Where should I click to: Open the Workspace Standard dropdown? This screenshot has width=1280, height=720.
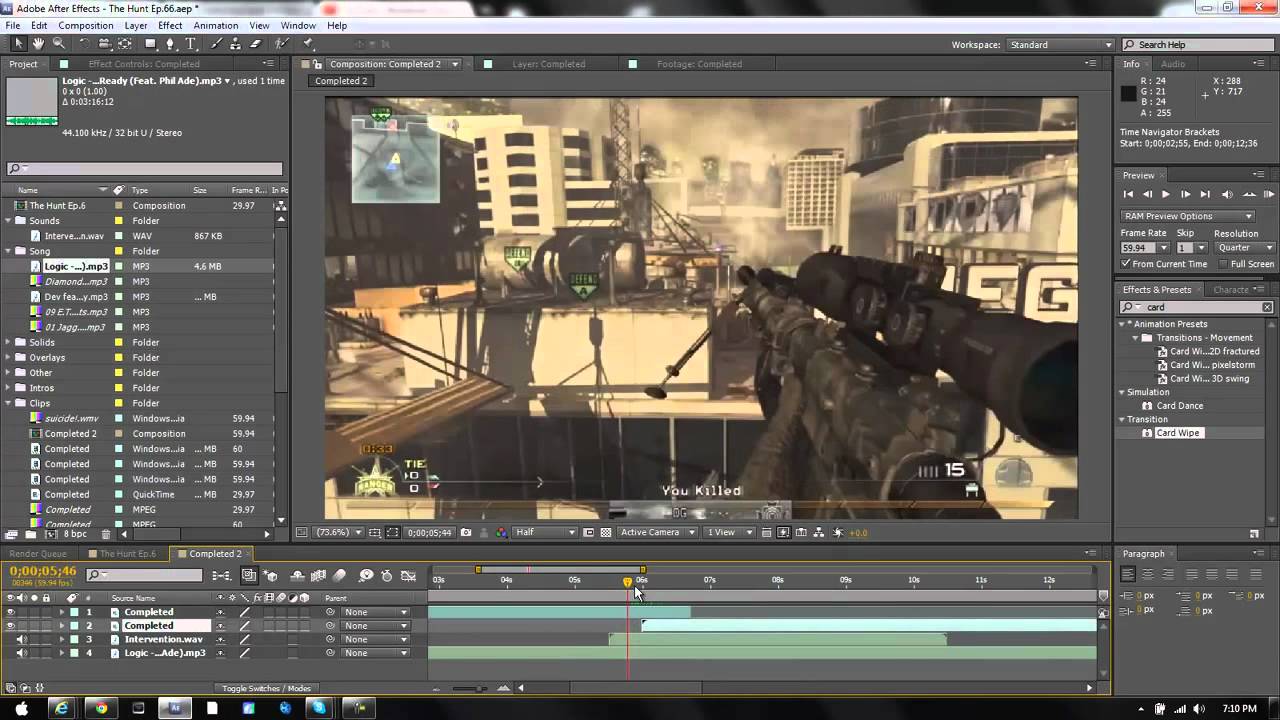pyautogui.click(x=1060, y=45)
